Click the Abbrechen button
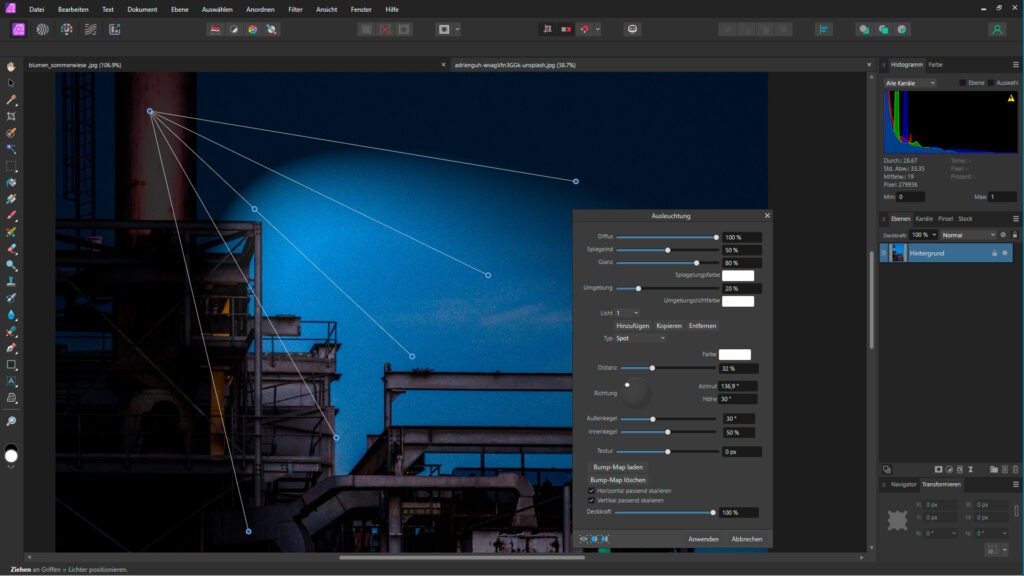 746,539
